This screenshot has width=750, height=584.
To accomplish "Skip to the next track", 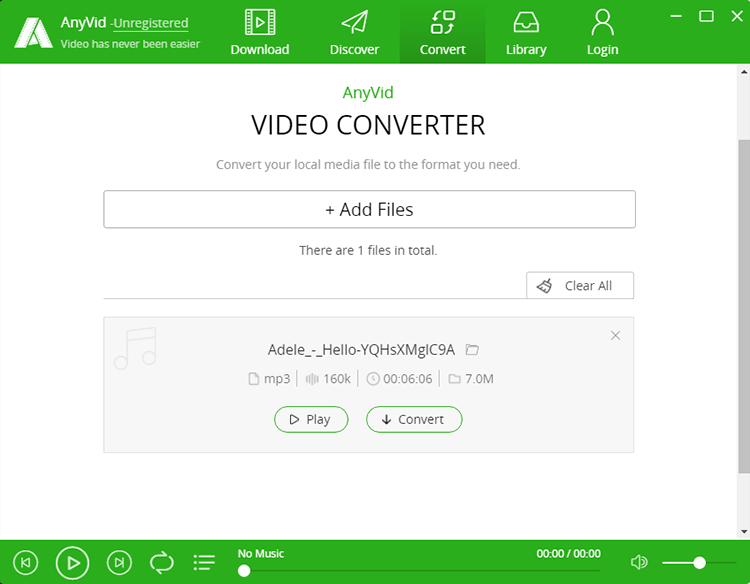I will click(119, 562).
